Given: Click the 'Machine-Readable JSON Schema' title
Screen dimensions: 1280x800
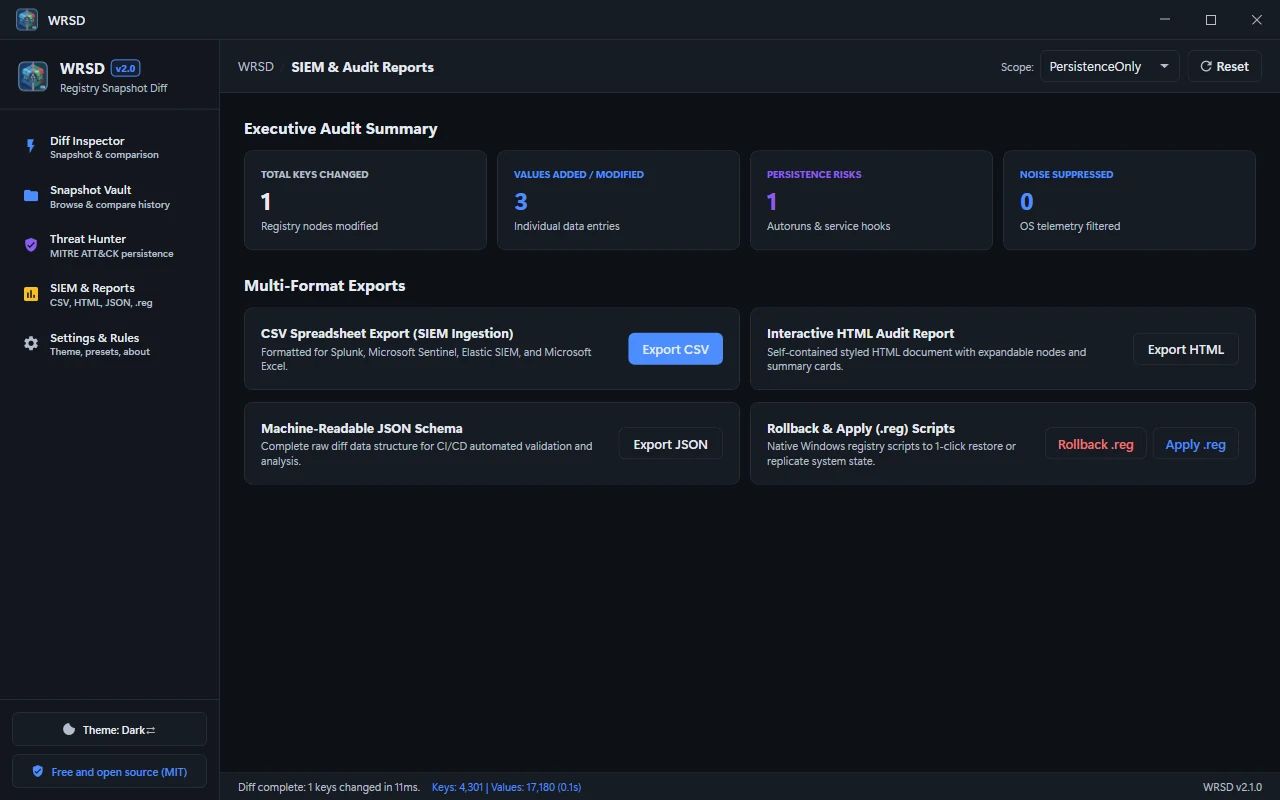Looking at the screenshot, I should pos(362,428).
